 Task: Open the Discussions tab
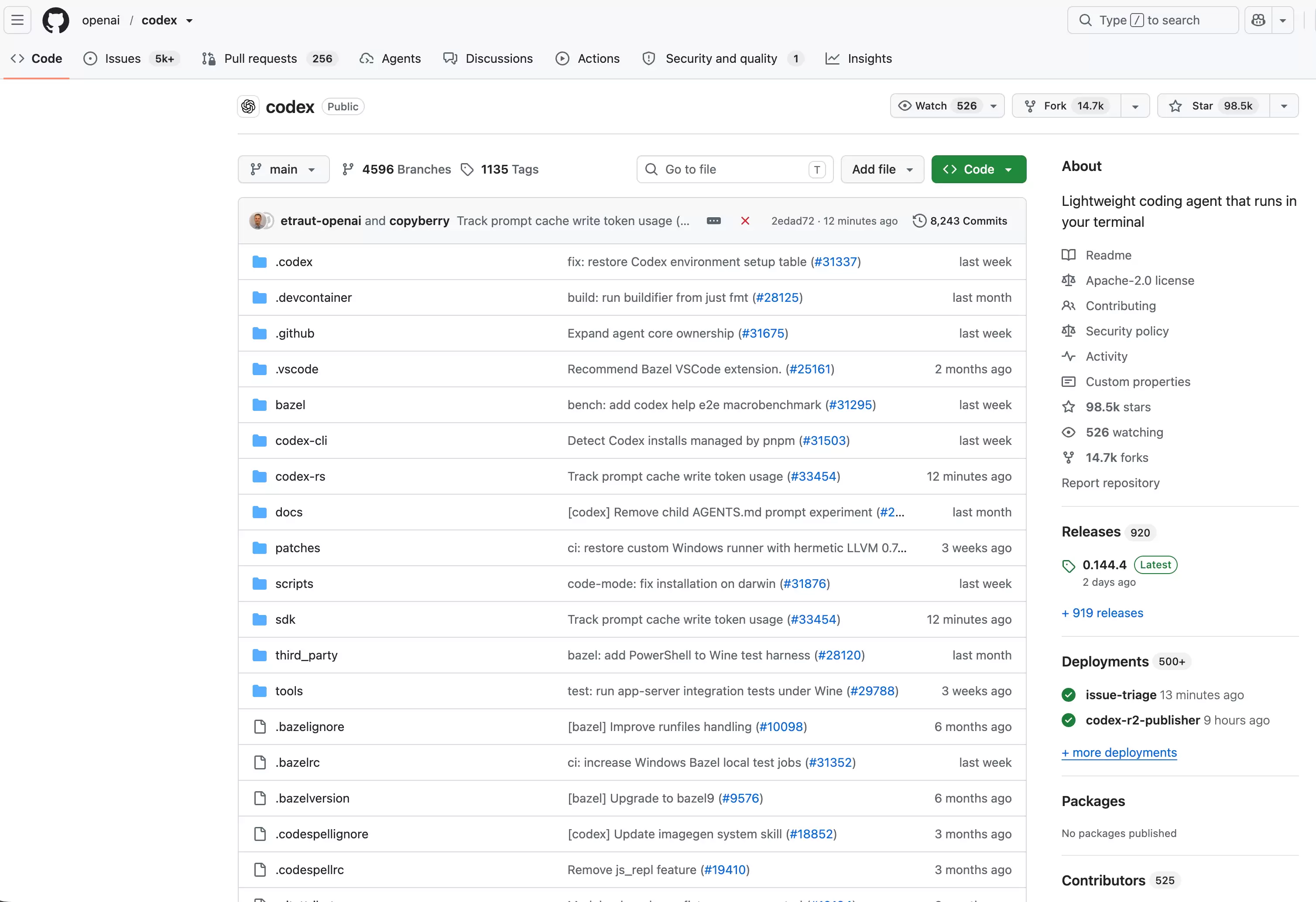[487, 58]
